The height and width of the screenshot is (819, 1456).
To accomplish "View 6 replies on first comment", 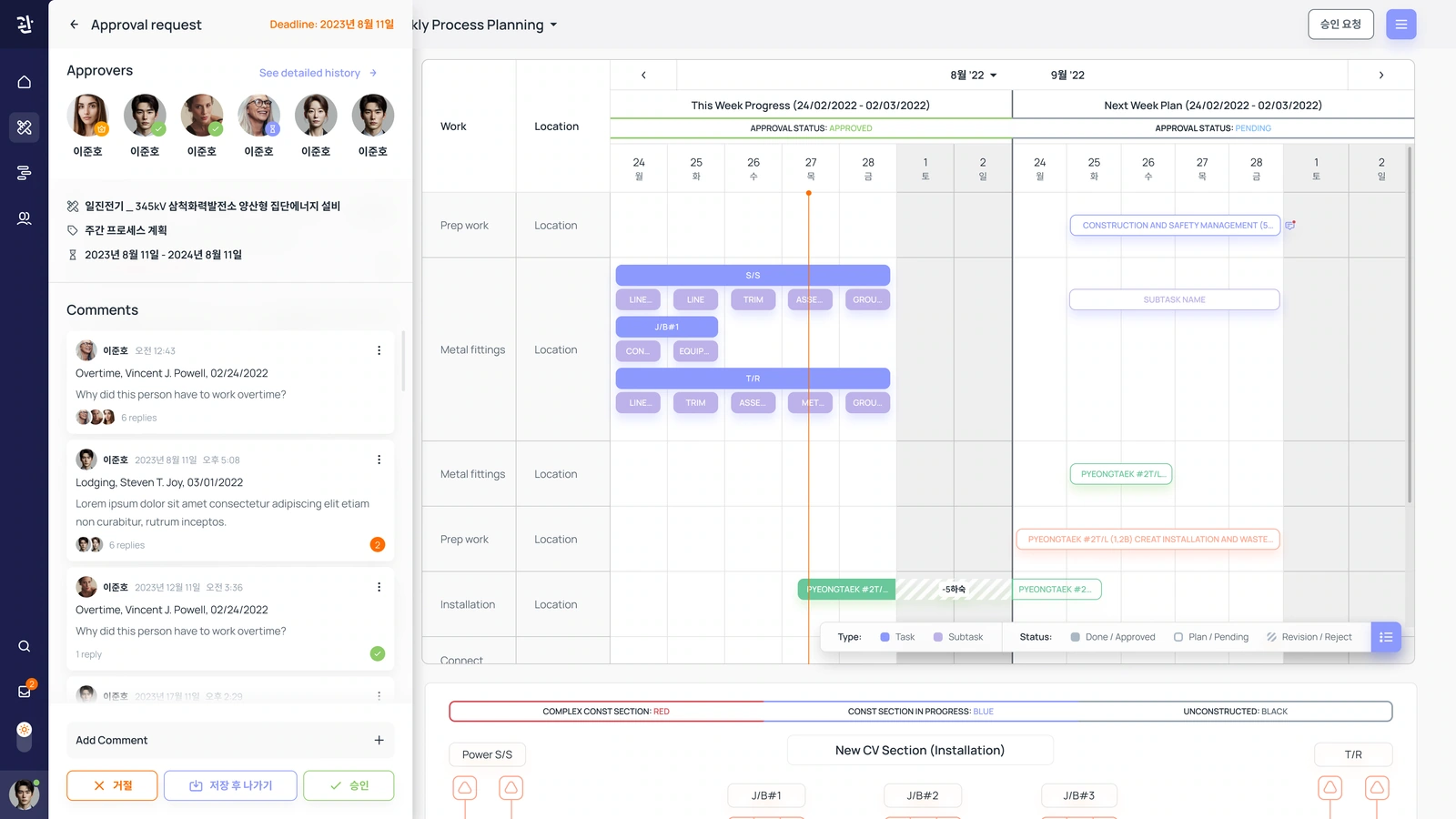I will click(138, 418).
